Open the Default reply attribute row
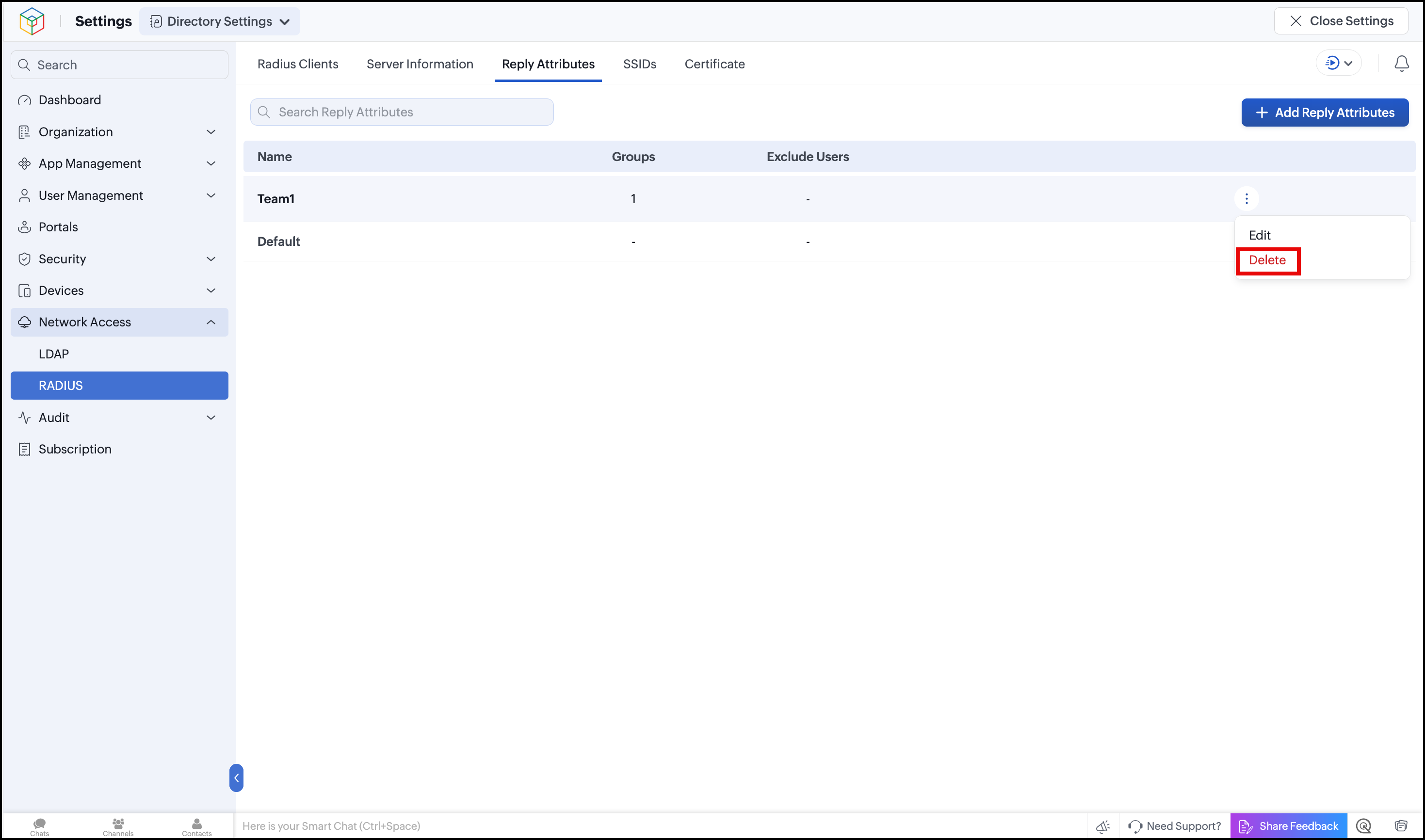Screen dimensions: 1425x840 point(829,242)
